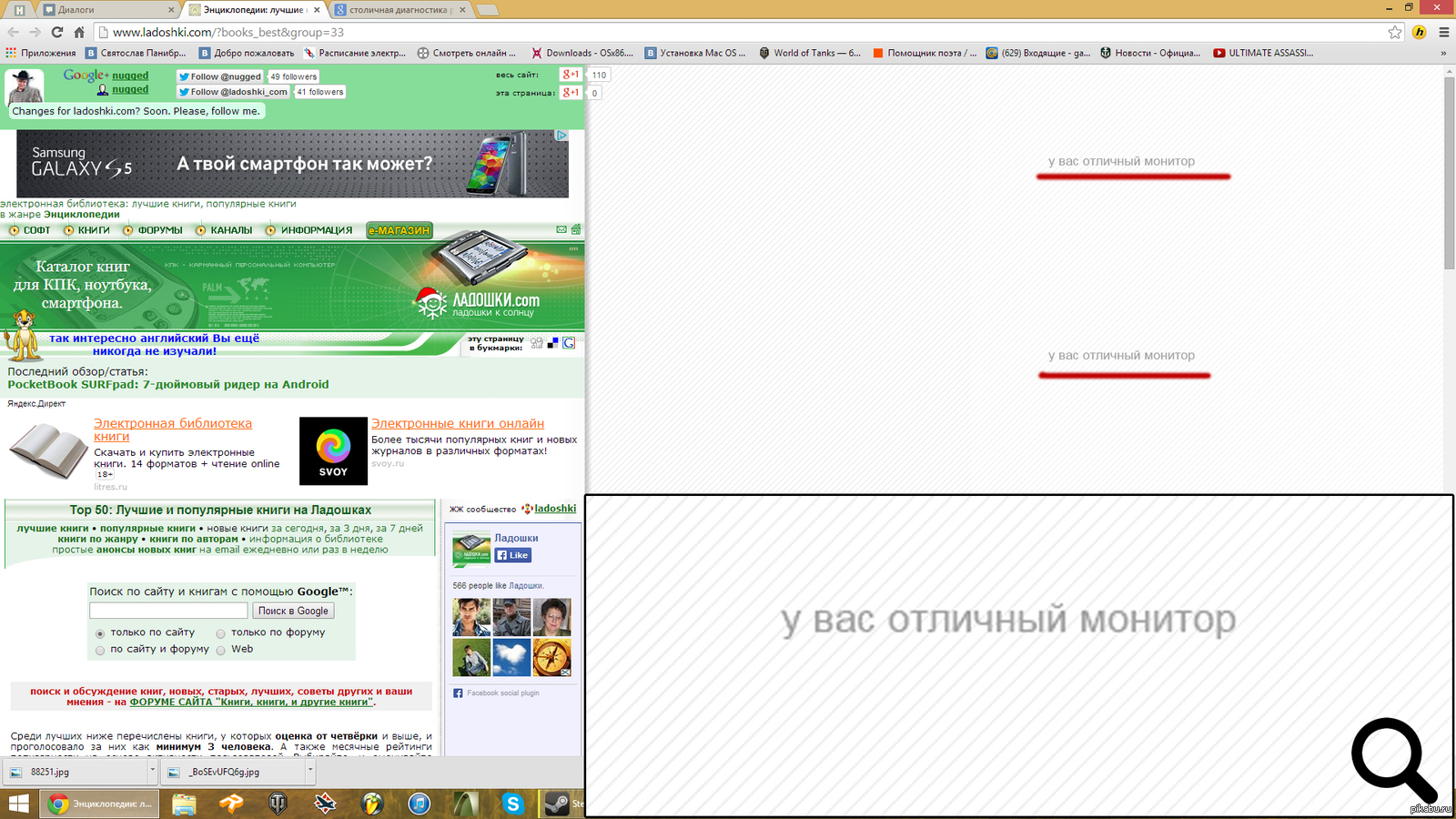Expand options for the 88251.jpg download
The height and width of the screenshot is (819, 1456).
pyautogui.click(x=152, y=771)
